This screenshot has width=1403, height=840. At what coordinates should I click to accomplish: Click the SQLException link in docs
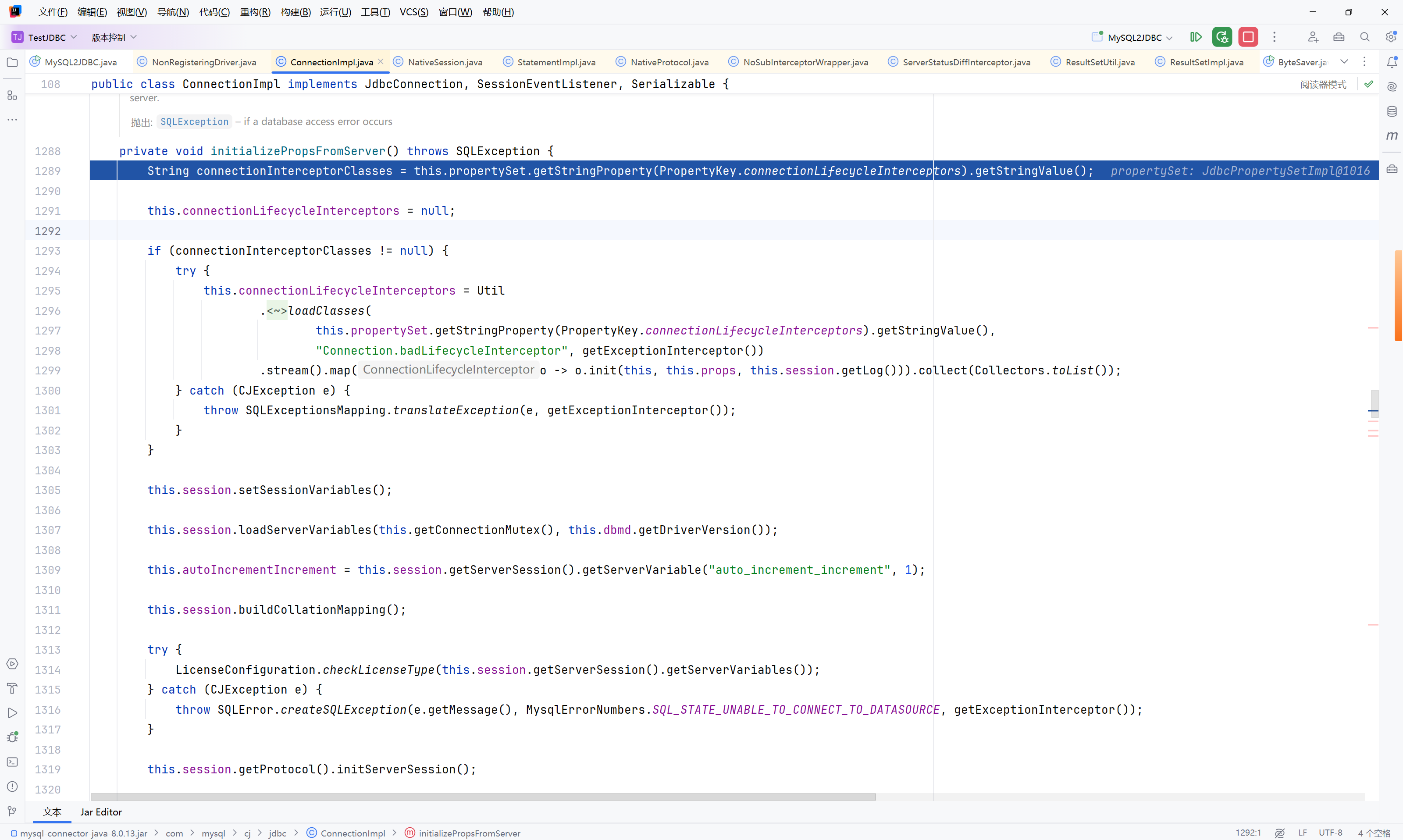[x=194, y=121]
